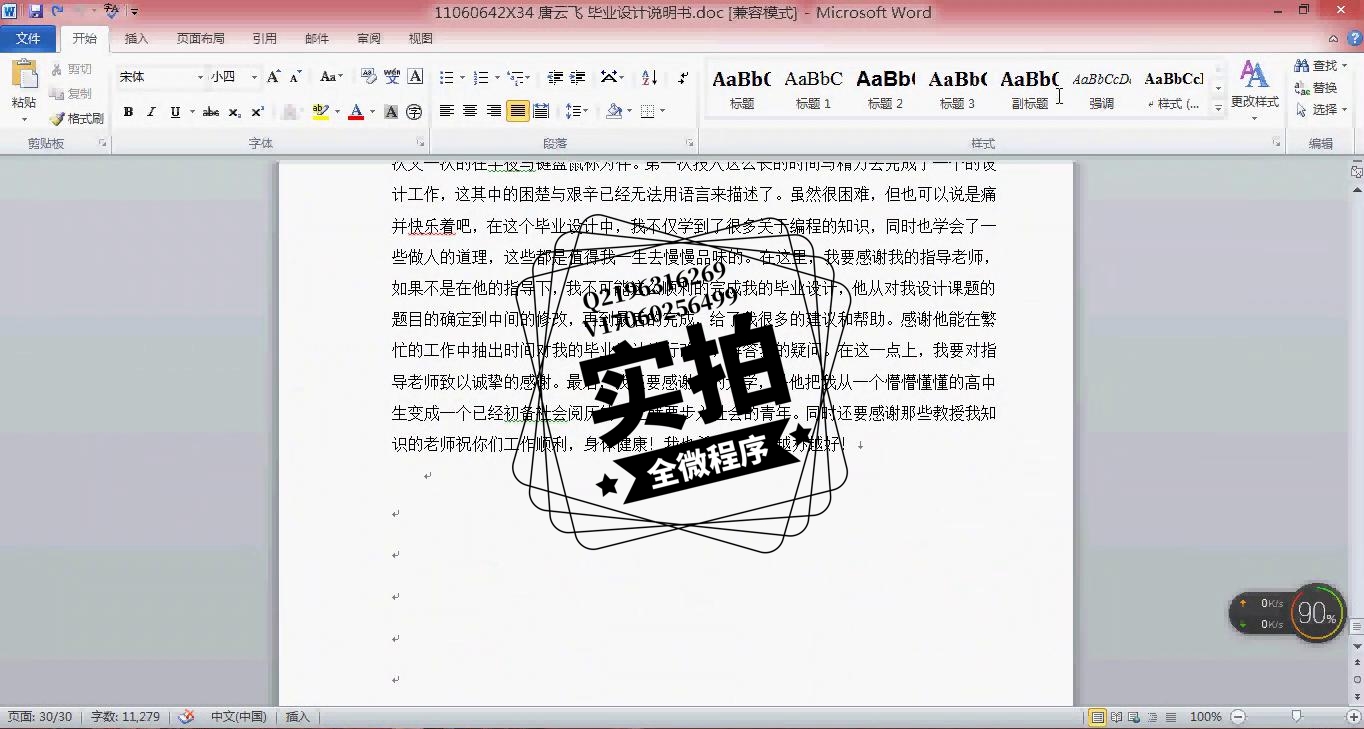
Task: Open the line spacing dropdown
Action: (577, 111)
